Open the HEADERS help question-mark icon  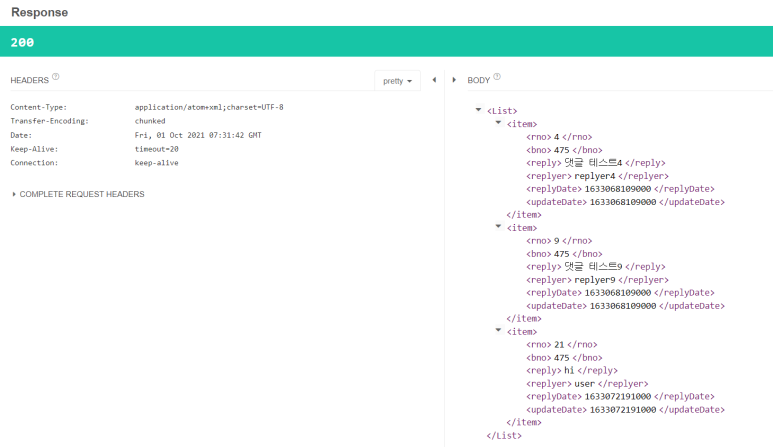tap(56, 76)
